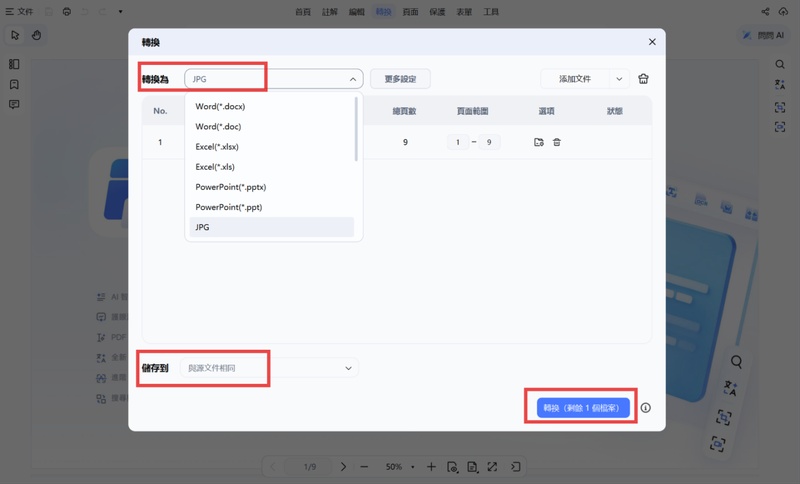This screenshot has height=484, width=800.
Task: Go to the next page arrow
Action: tap(343, 467)
